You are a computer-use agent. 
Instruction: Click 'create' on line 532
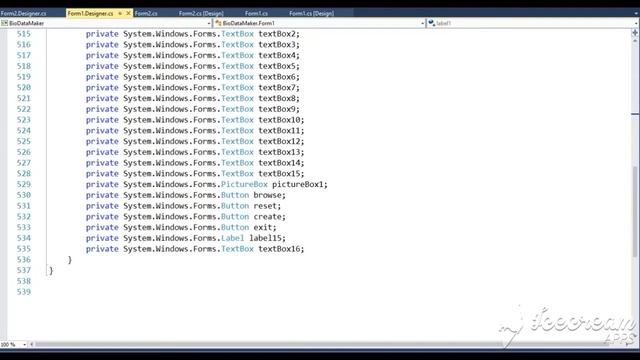tap(267, 217)
